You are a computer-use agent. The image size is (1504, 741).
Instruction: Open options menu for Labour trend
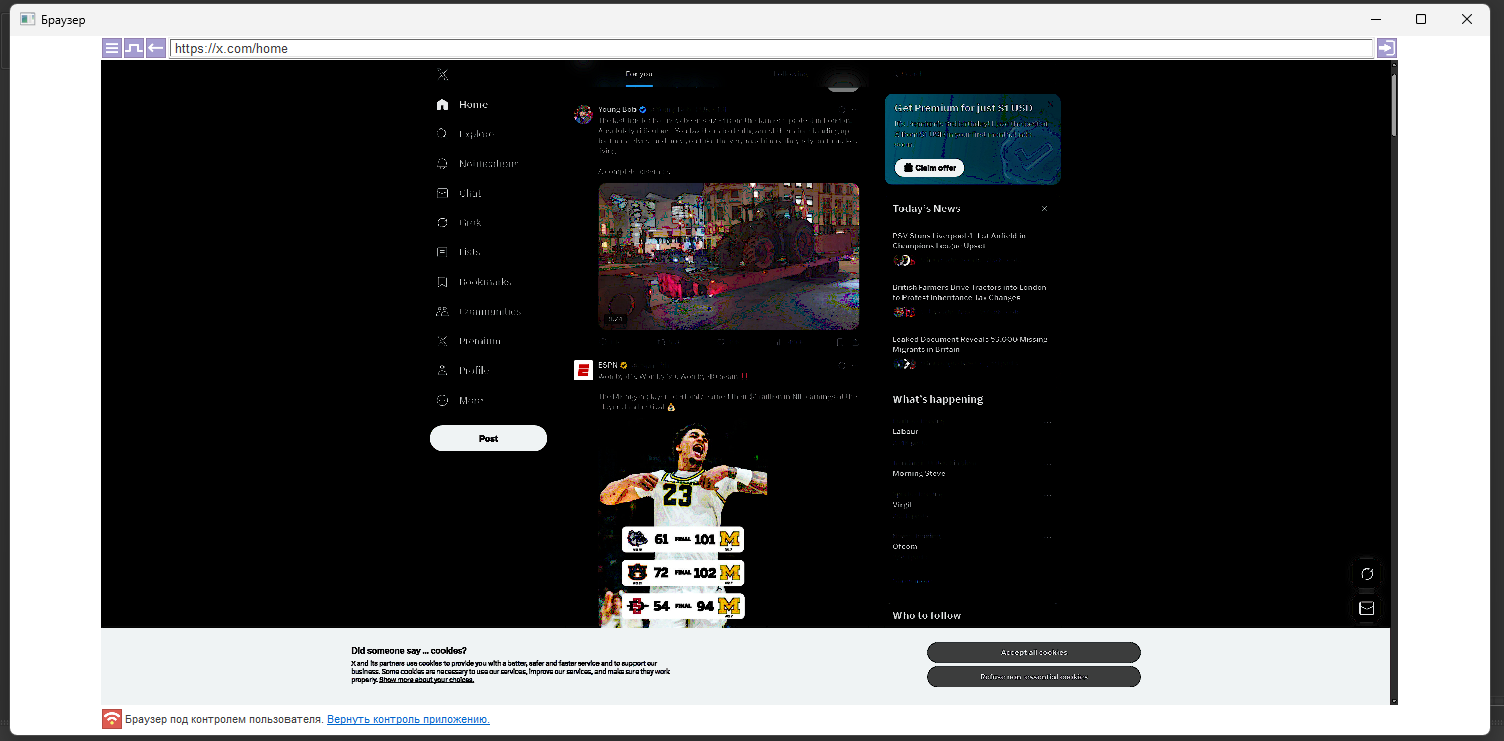1048,423
